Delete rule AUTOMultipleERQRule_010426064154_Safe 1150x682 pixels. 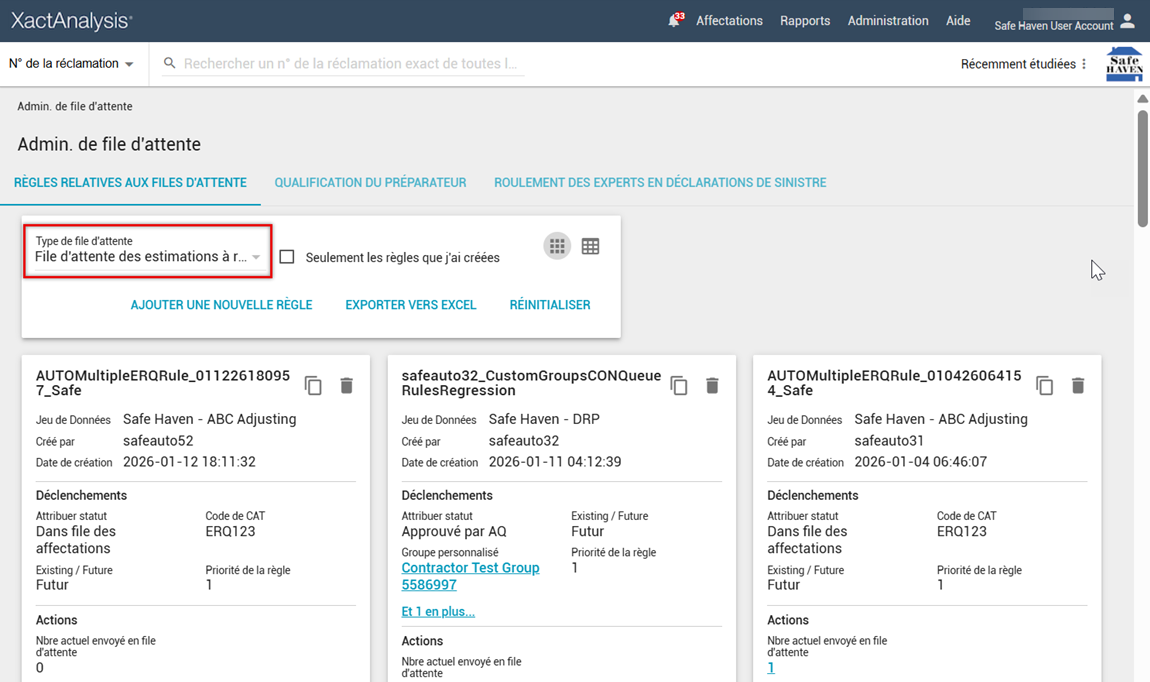click(x=1077, y=385)
